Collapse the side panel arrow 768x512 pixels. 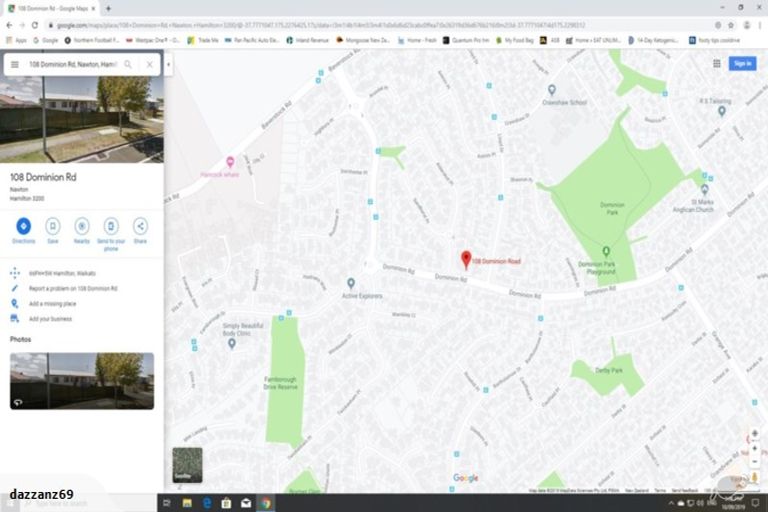[168, 64]
